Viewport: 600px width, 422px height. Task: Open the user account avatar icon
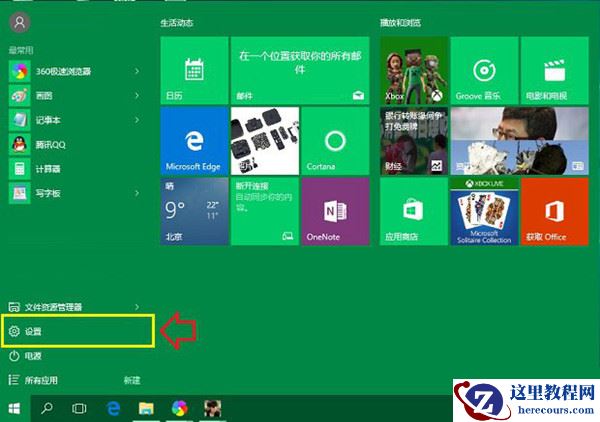20,23
